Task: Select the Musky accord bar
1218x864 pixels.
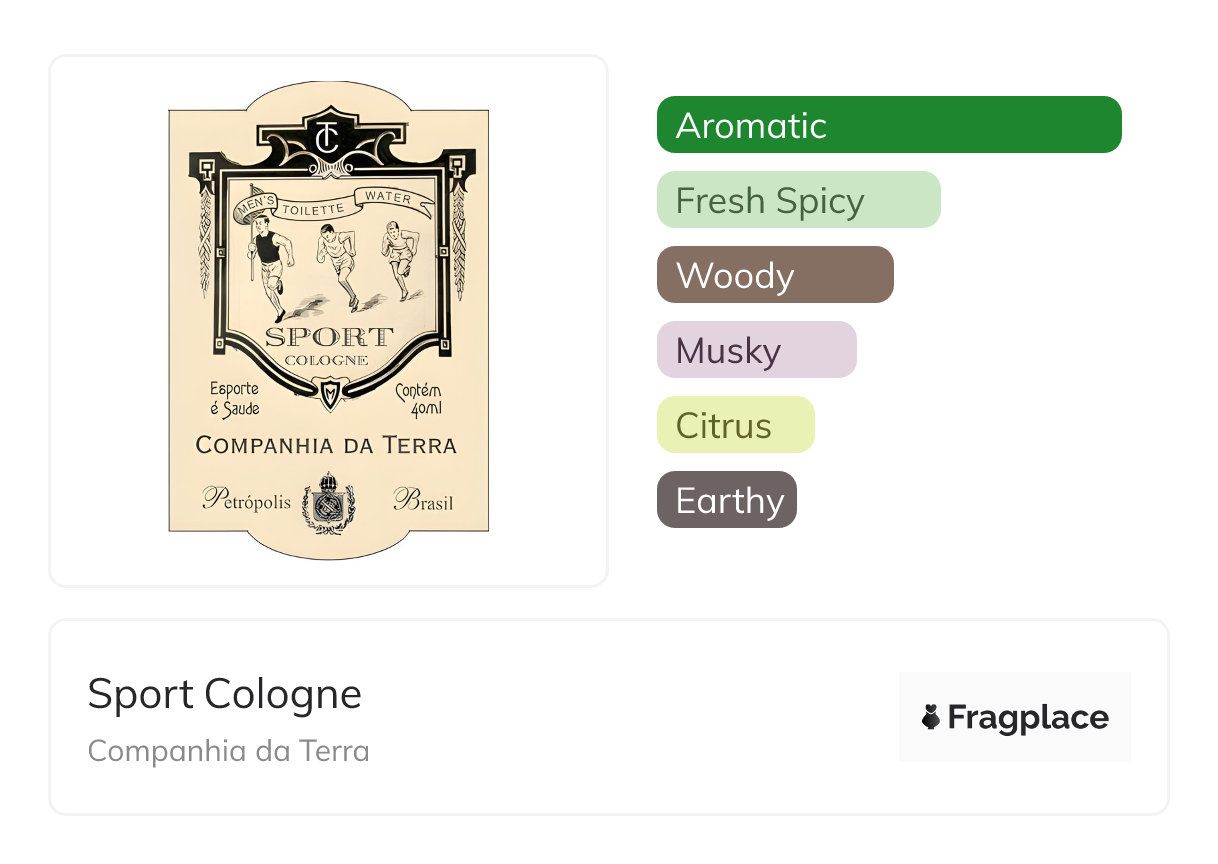Action: pos(756,350)
